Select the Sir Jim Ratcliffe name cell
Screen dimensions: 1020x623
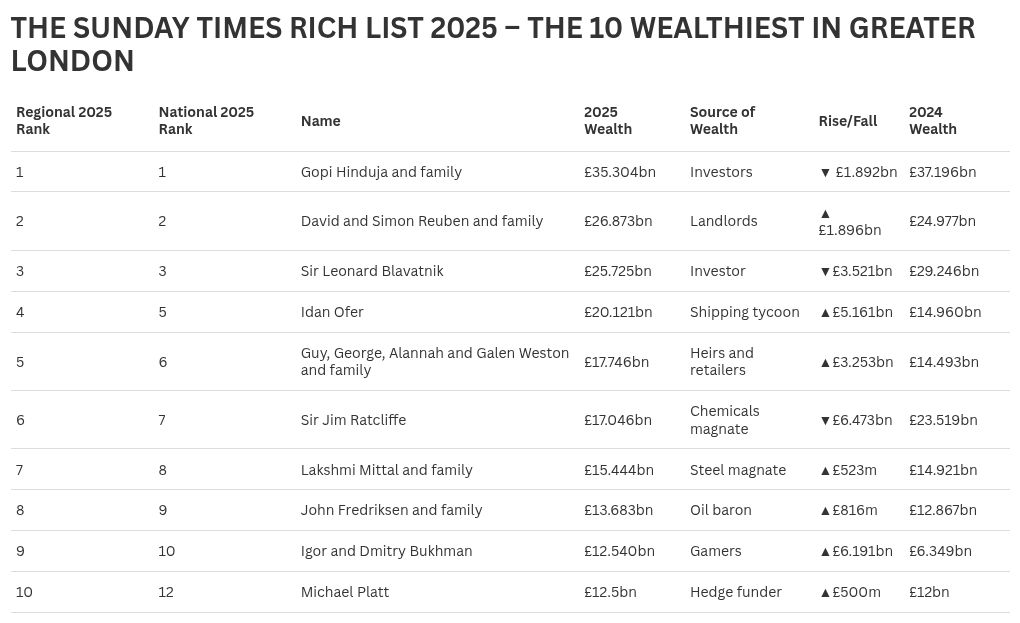click(353, 420)
